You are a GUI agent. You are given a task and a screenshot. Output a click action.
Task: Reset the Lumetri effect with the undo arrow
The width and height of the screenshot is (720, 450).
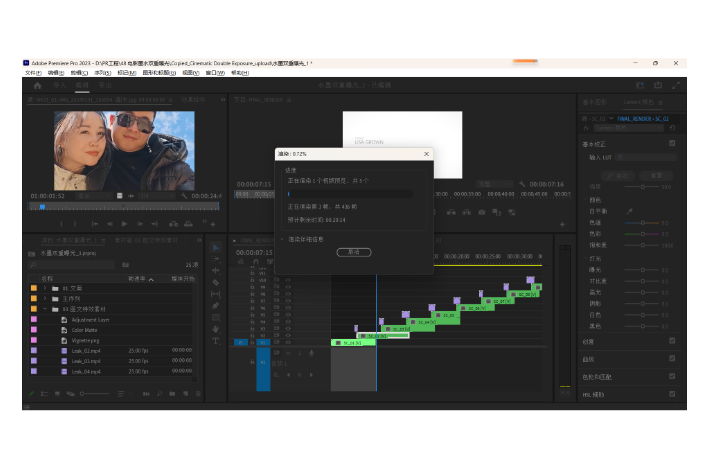click(672, 128)
